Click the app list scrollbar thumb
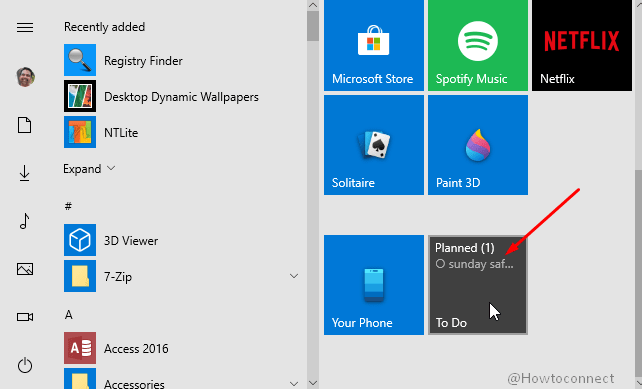Viewport: 642px width, 389px height. tap(313, 26)
